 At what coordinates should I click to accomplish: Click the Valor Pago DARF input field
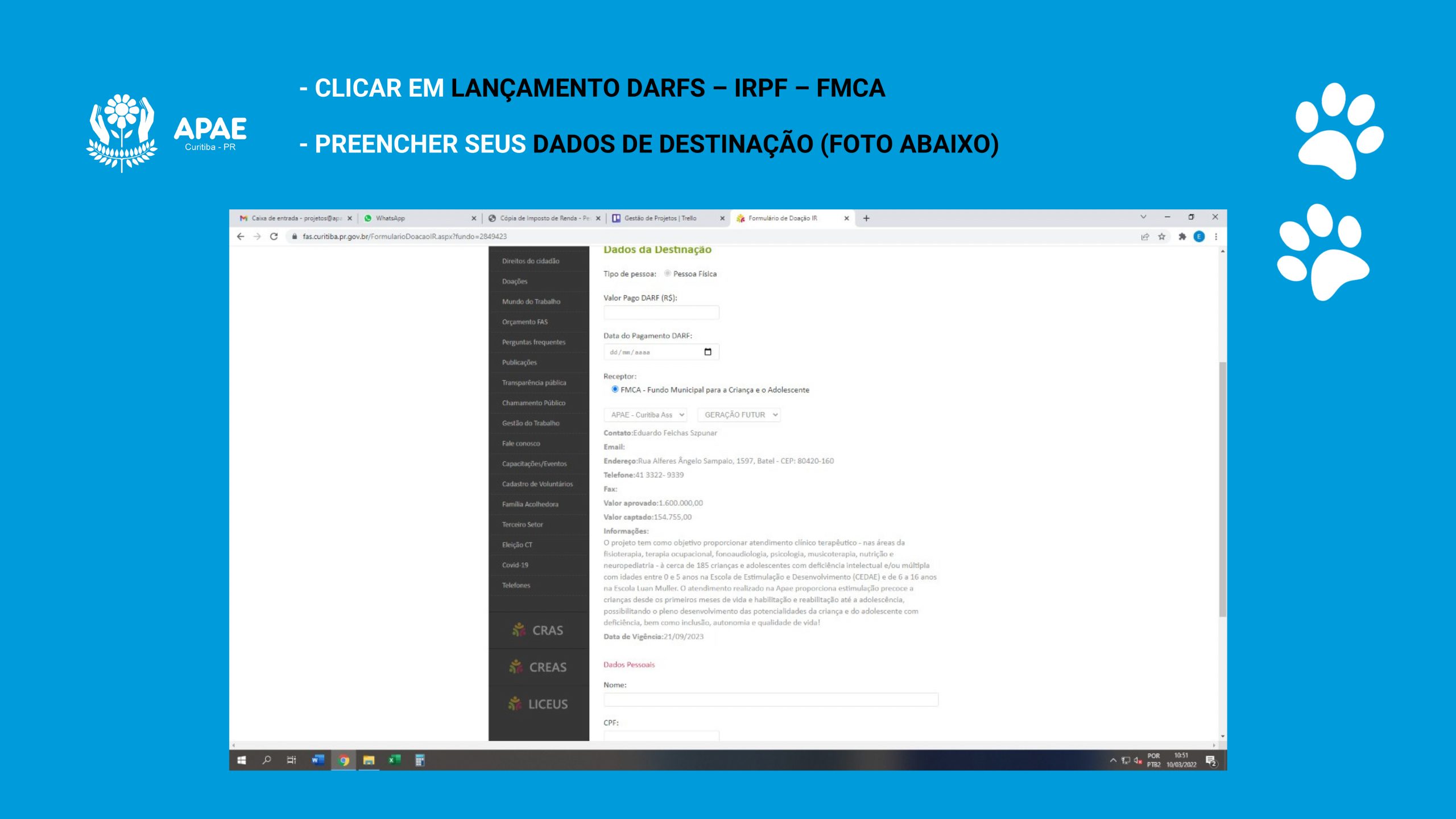click(x=661, y=313)
